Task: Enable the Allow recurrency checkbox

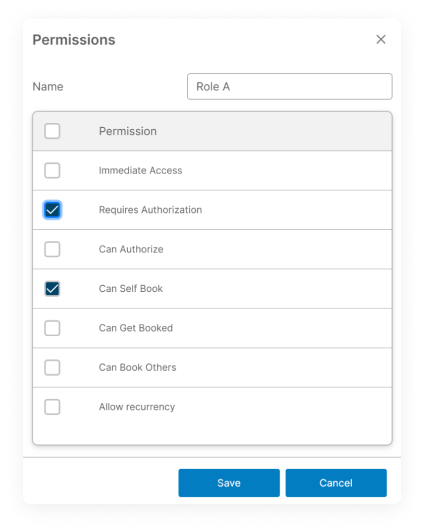Action: coord(52,407)
